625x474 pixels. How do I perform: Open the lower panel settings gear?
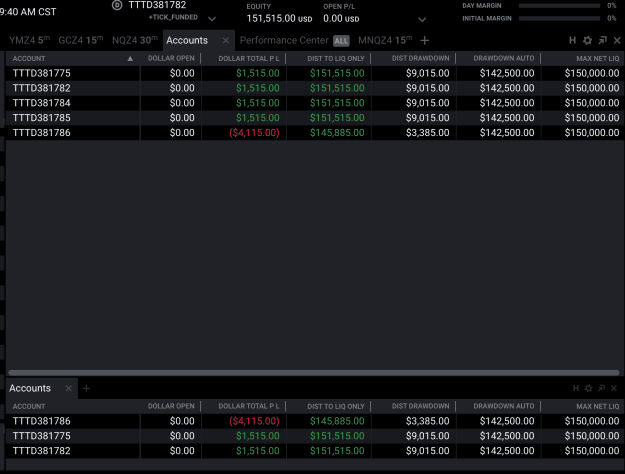point(588,388)
